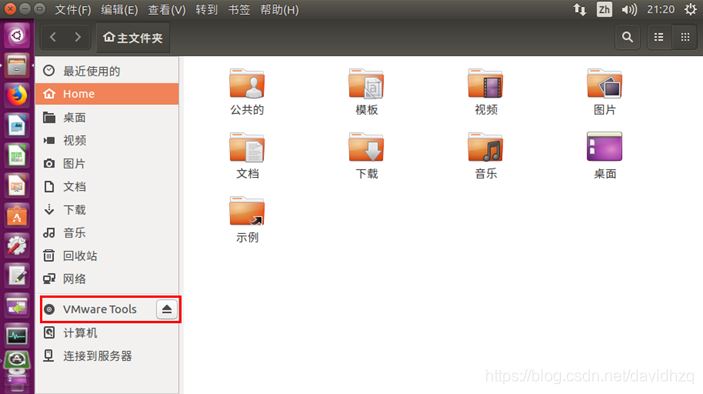Launch LibreOffice Calc from the dock
703x394 pixels.
17,156
